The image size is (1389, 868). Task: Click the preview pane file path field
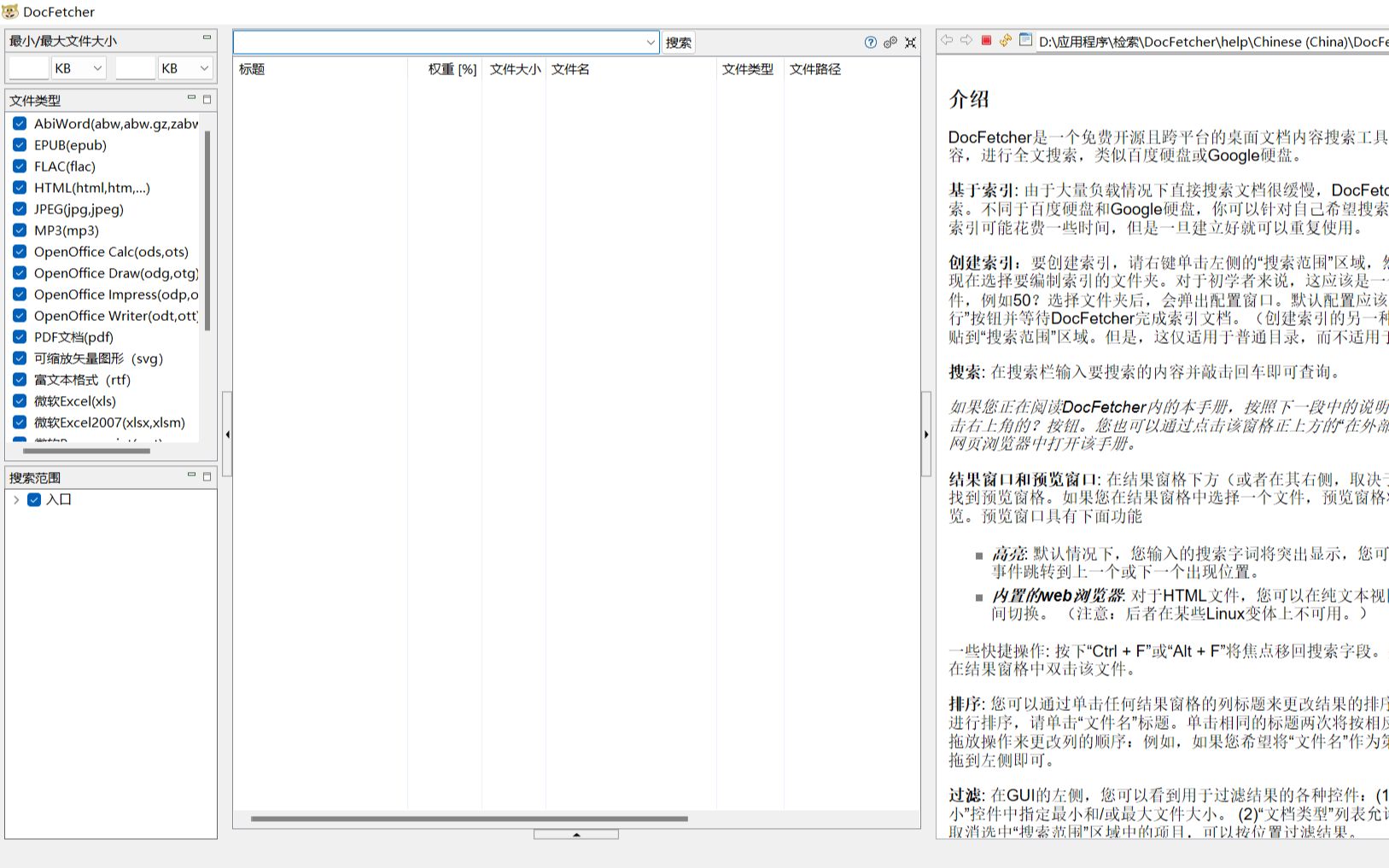click(1212, 42)
